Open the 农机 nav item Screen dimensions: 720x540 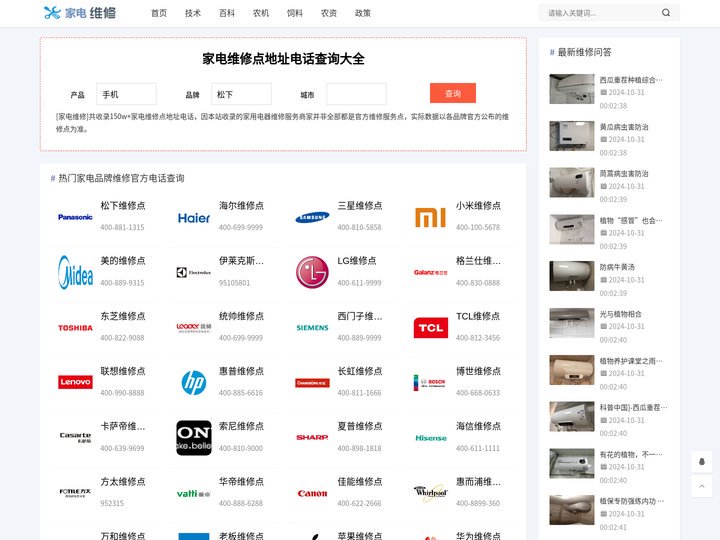coord(261,13)
